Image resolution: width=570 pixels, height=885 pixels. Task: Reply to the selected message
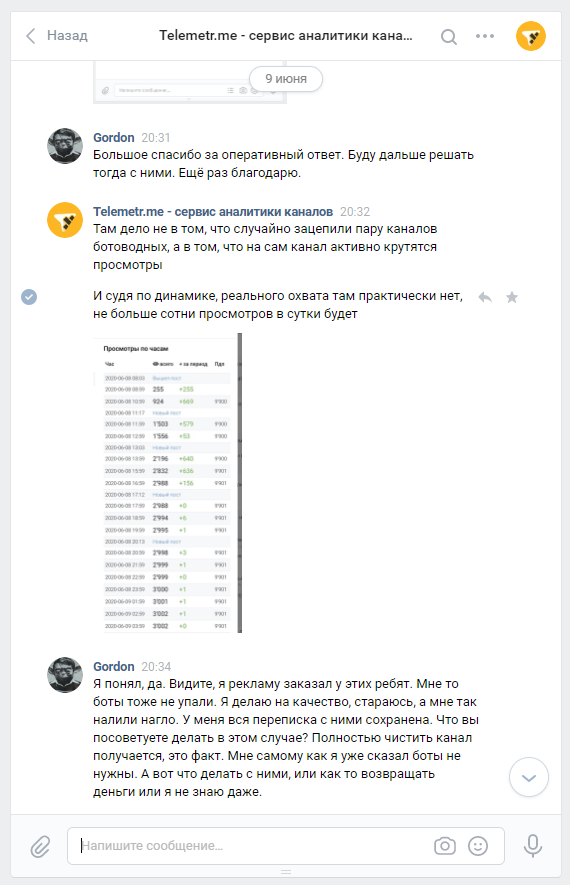485,297
